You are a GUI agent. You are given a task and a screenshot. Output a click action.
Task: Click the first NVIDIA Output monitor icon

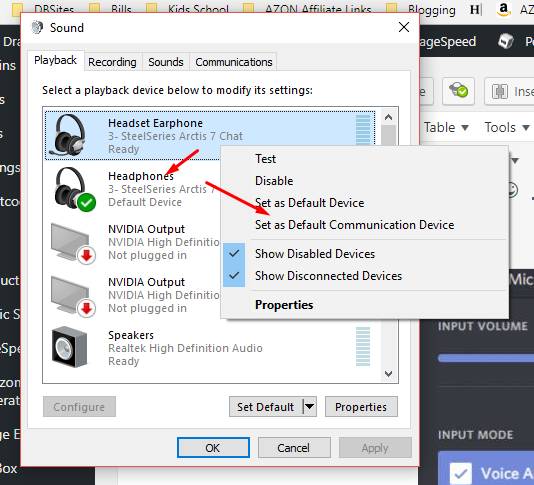(x=73, y=242)
